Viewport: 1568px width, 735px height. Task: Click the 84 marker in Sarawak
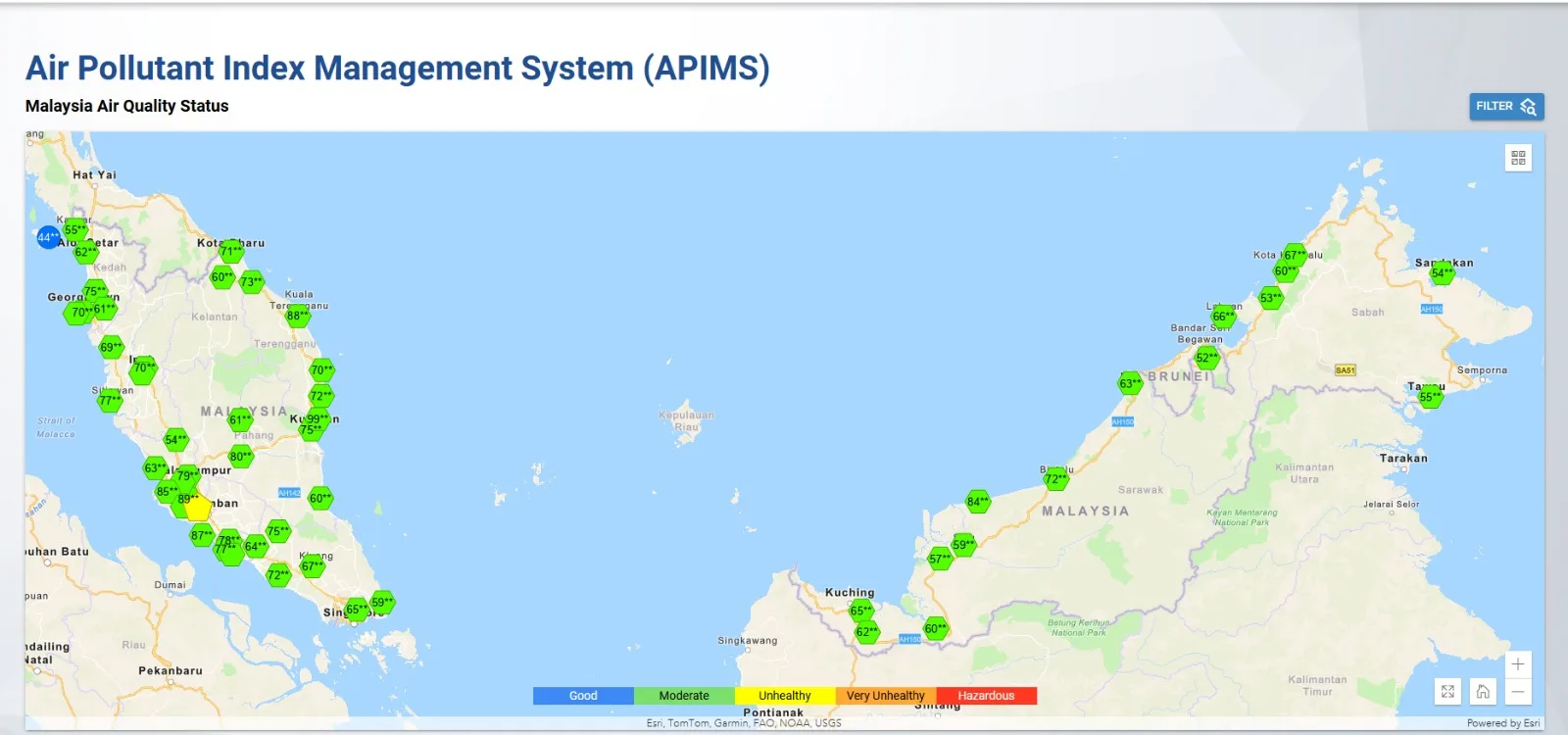pyautogui.click(x=977, y=502)
